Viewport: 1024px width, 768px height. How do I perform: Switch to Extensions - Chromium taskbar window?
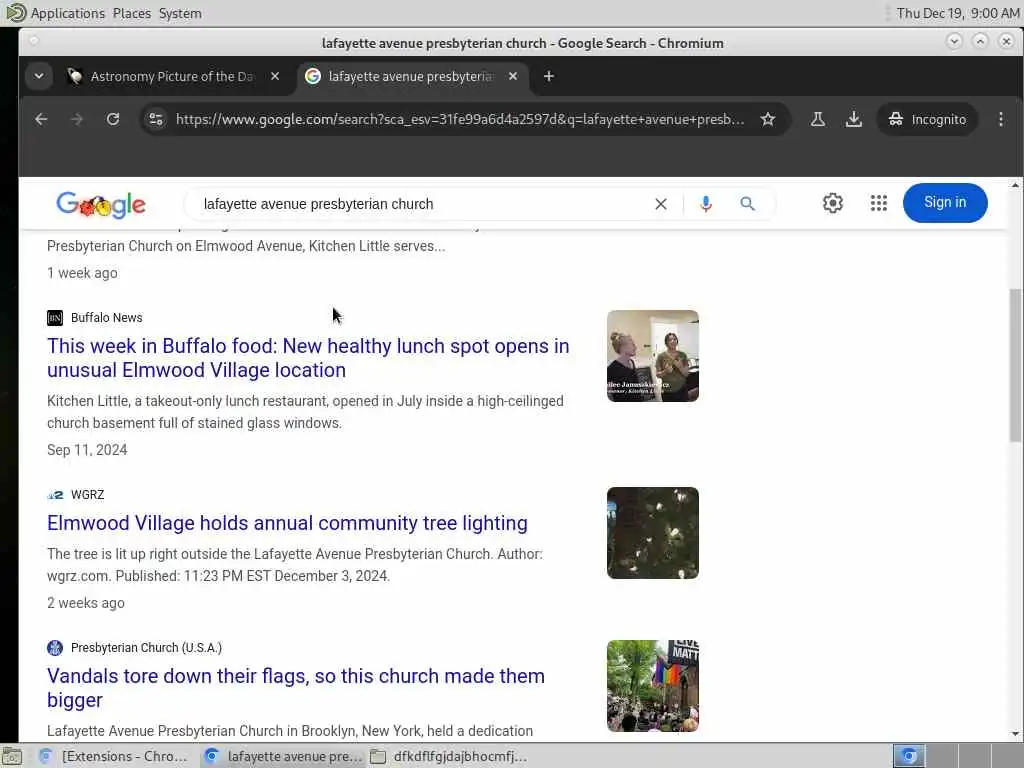(x=115, y=756)
